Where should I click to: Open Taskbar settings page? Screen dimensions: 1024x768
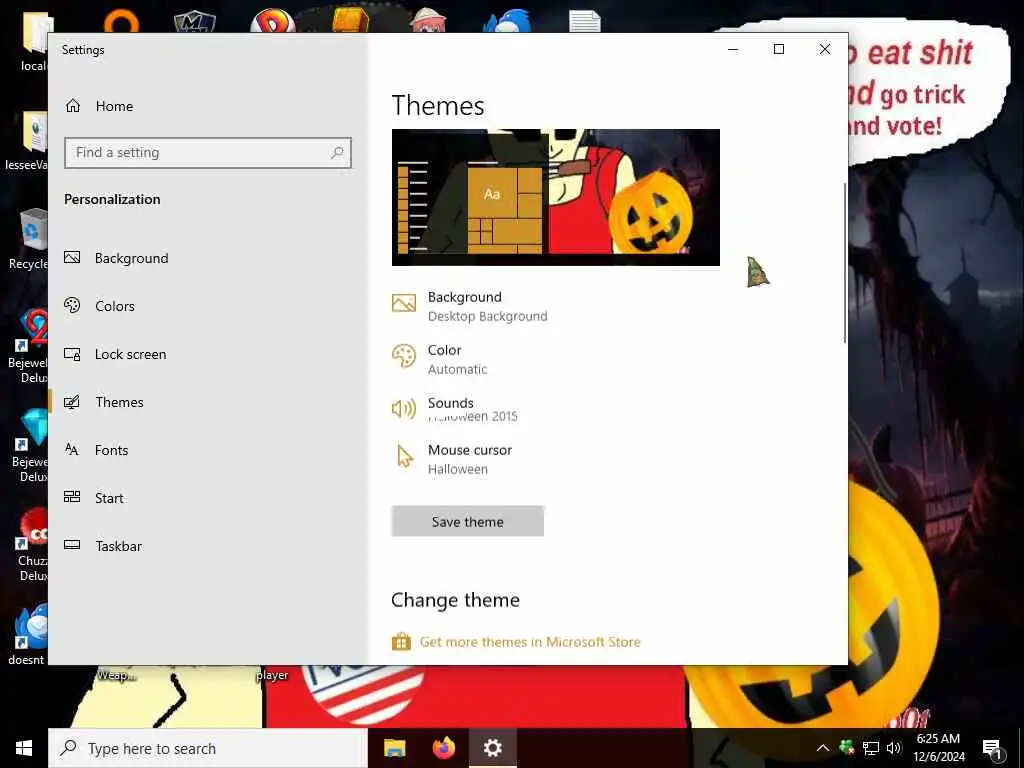[103, 546]
